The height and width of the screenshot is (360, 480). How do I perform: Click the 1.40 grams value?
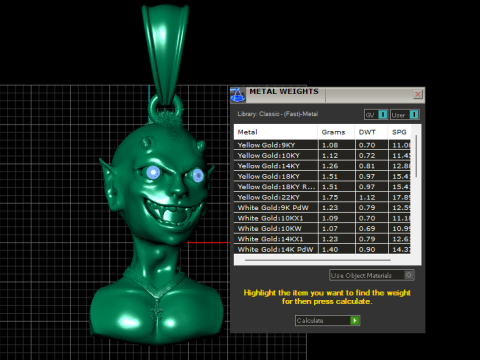(330, 249)
